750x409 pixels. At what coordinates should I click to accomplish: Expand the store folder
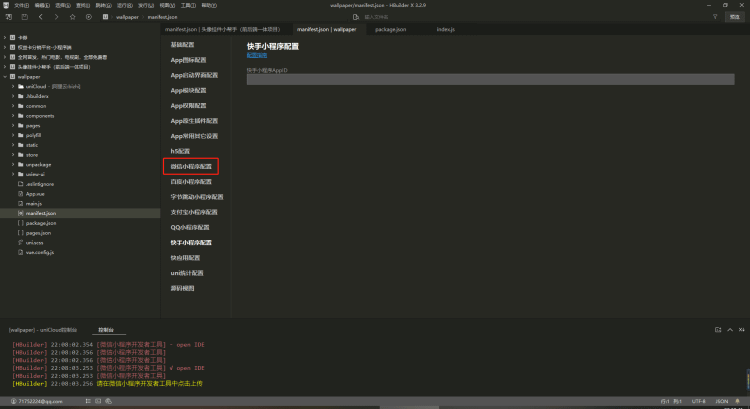[x=13, y=155]
